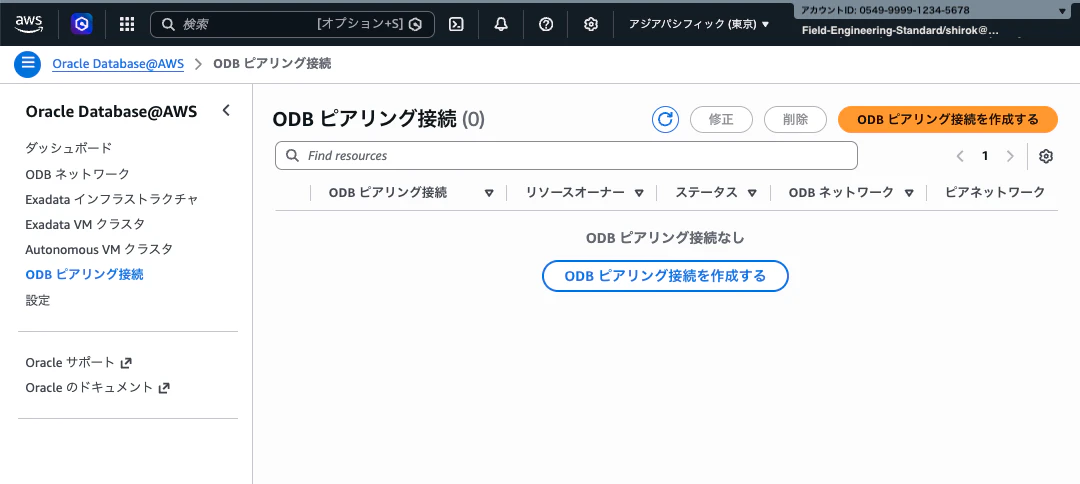Screen dimensions: 1080x484
Task: Go to next page arrow
Action: (1010, 156)
